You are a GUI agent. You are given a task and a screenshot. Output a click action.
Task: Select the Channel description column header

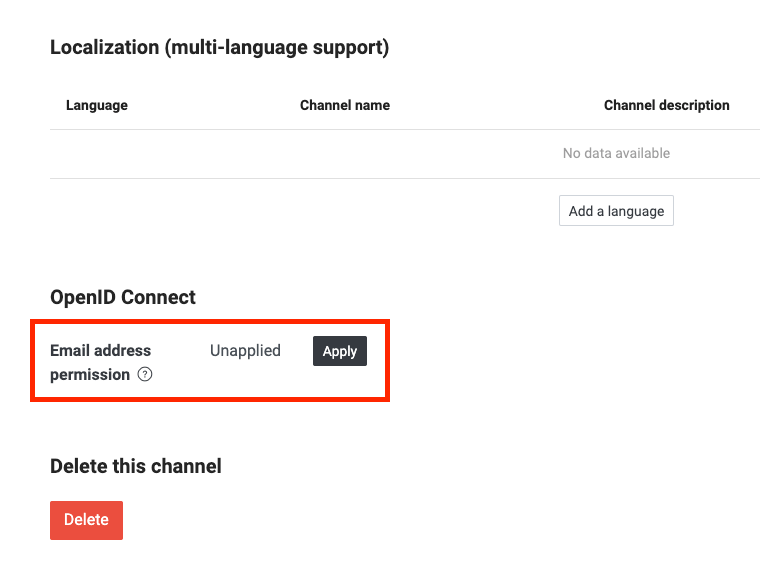pyautogui.click(x=666, y=105)
